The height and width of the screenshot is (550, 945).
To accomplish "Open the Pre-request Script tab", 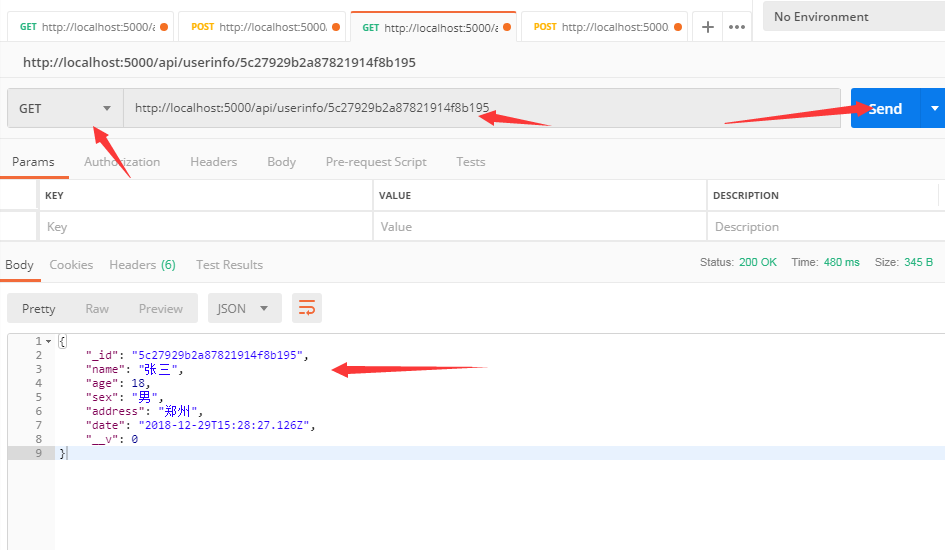I will click(x=376, y=162).
